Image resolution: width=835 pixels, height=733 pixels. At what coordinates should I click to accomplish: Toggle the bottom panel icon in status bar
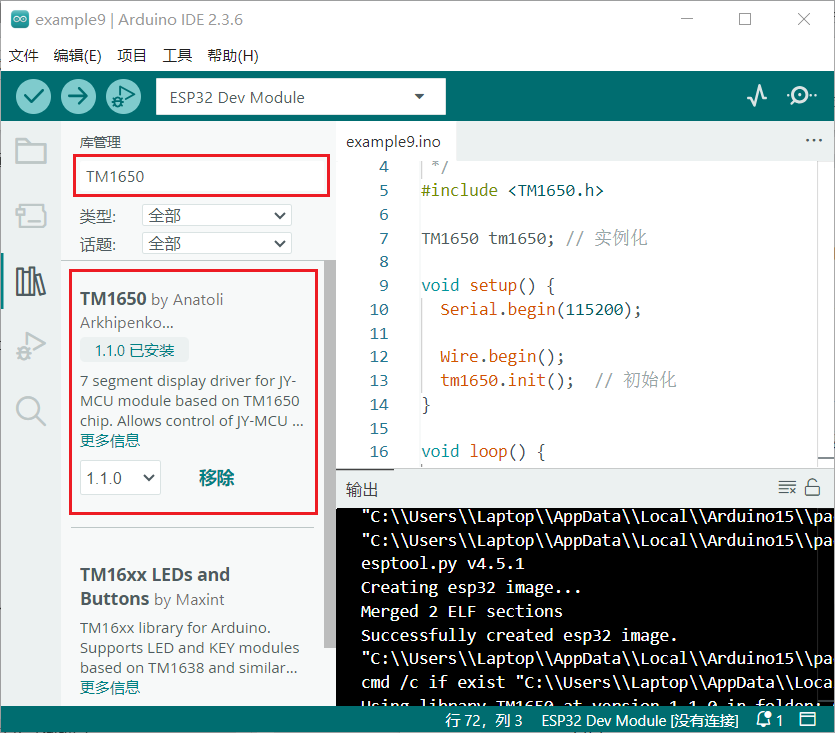pos(808,720)
